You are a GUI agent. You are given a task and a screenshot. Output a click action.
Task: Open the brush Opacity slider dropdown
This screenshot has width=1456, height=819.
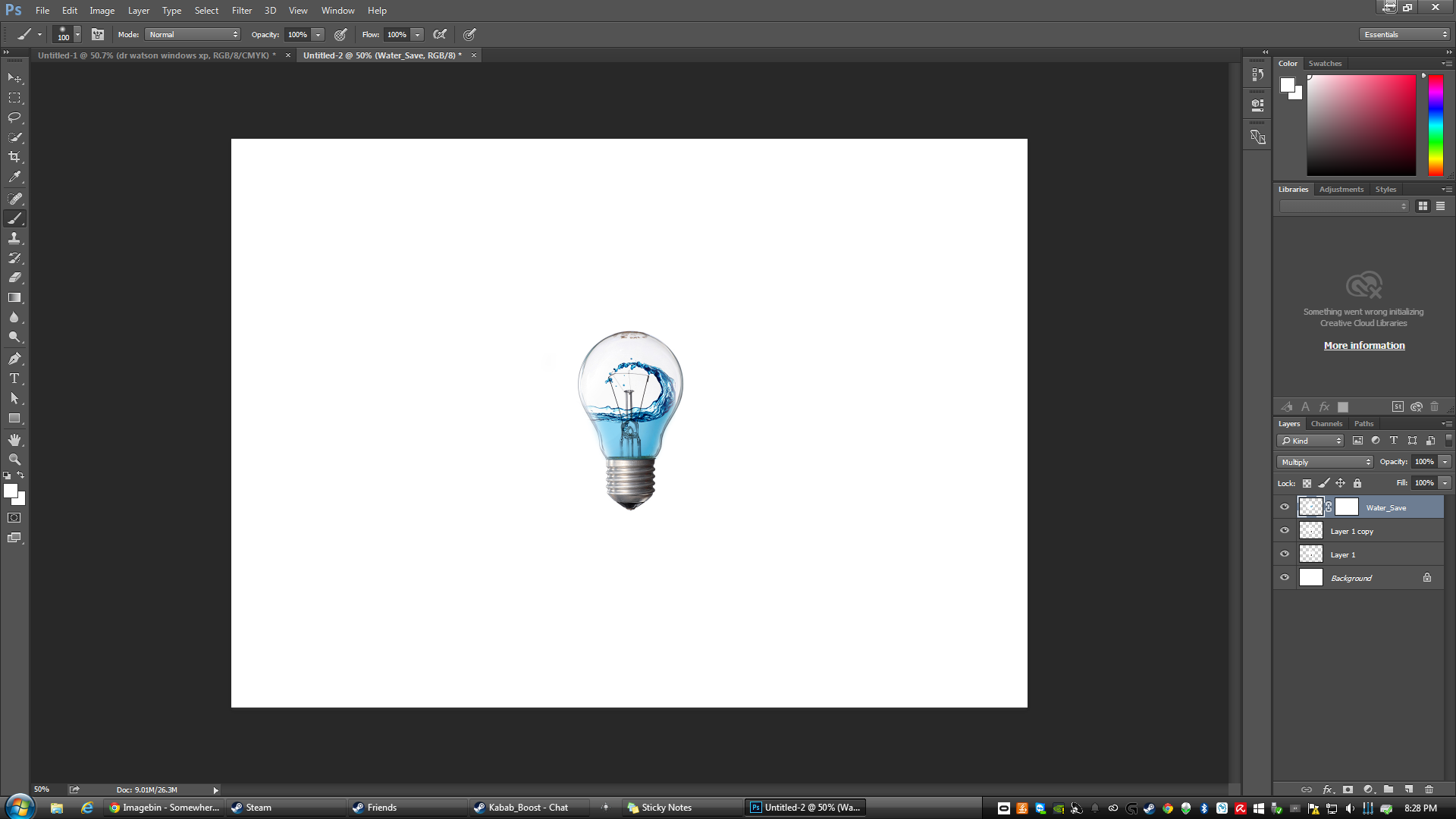pyautogui.click(x=318, y=34)
